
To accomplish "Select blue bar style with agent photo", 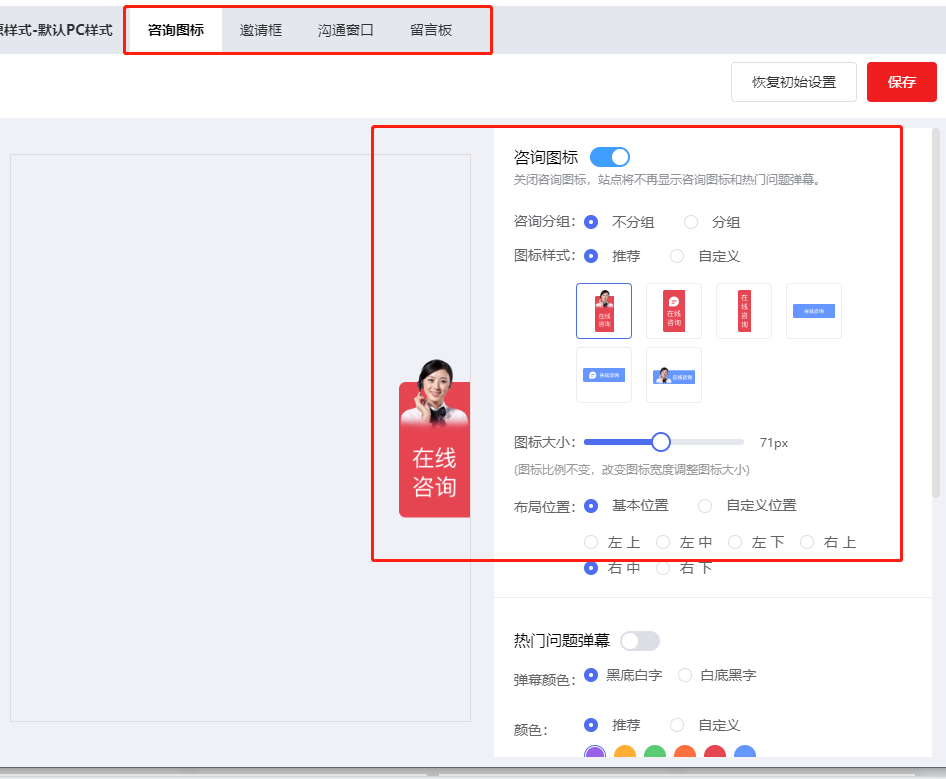I will (674, 375).
